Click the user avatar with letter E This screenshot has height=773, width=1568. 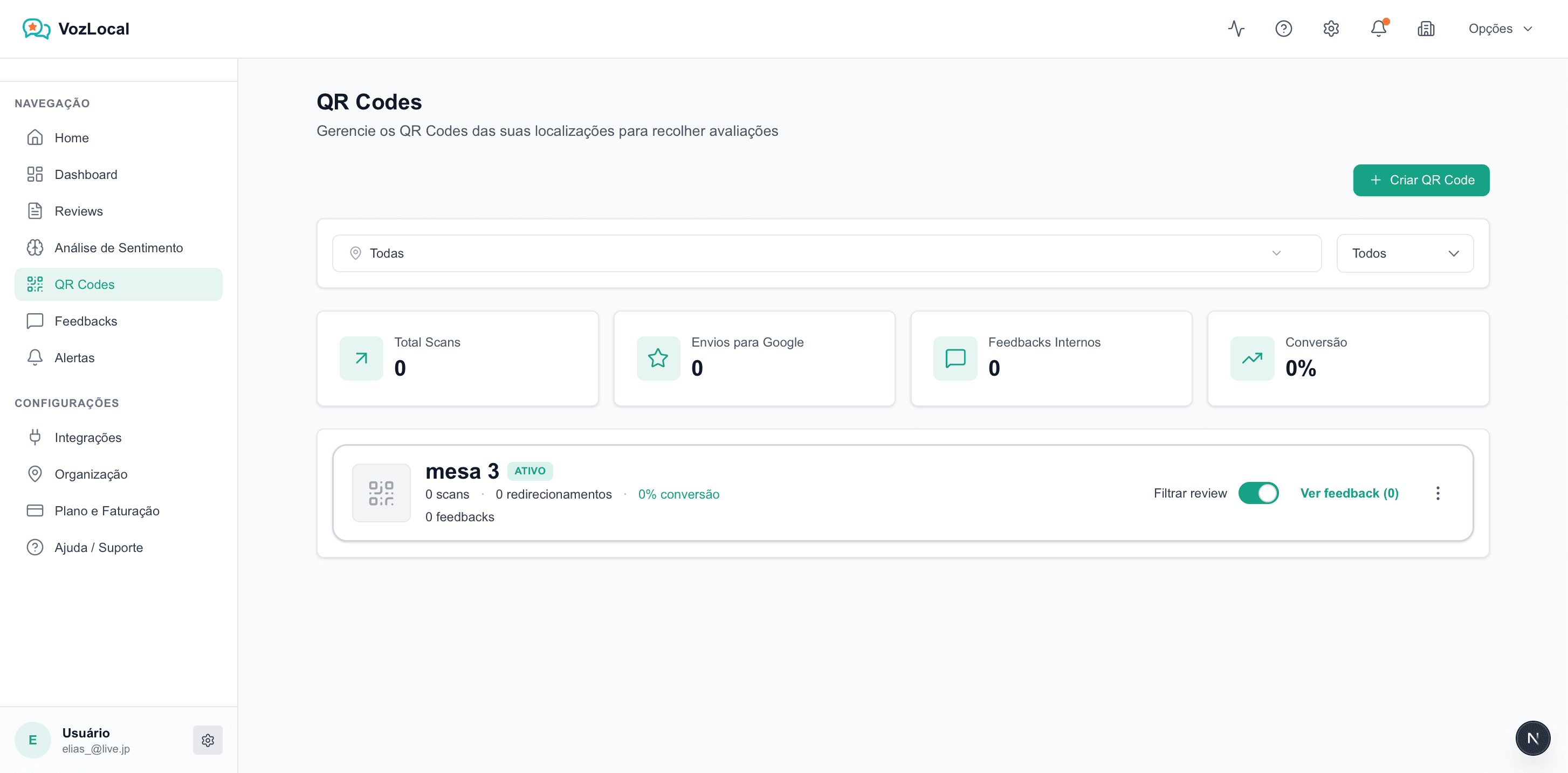[x=33, y=740]
